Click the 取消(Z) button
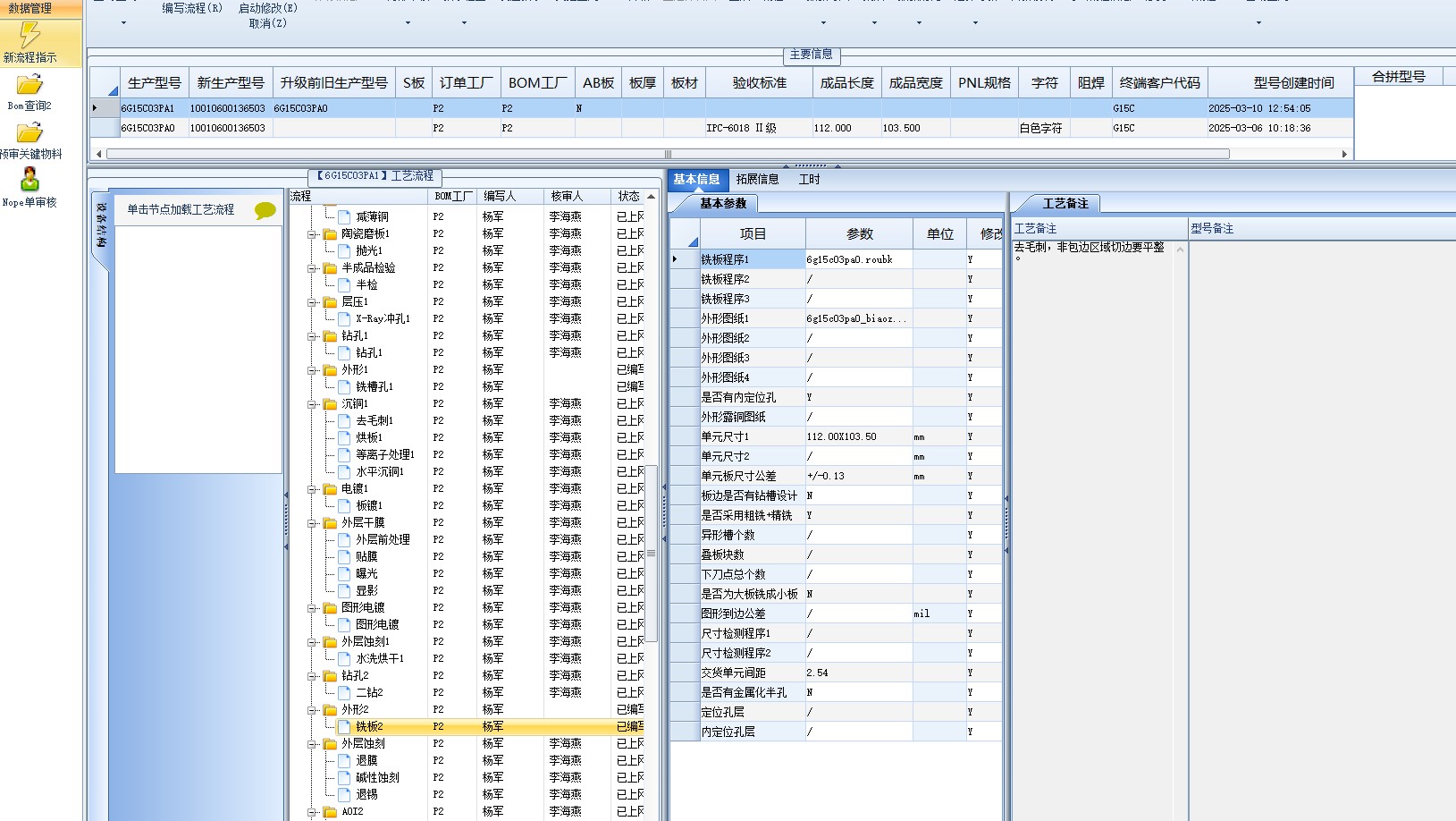Viewport: 1456px width, 821px height. point(268,23)
